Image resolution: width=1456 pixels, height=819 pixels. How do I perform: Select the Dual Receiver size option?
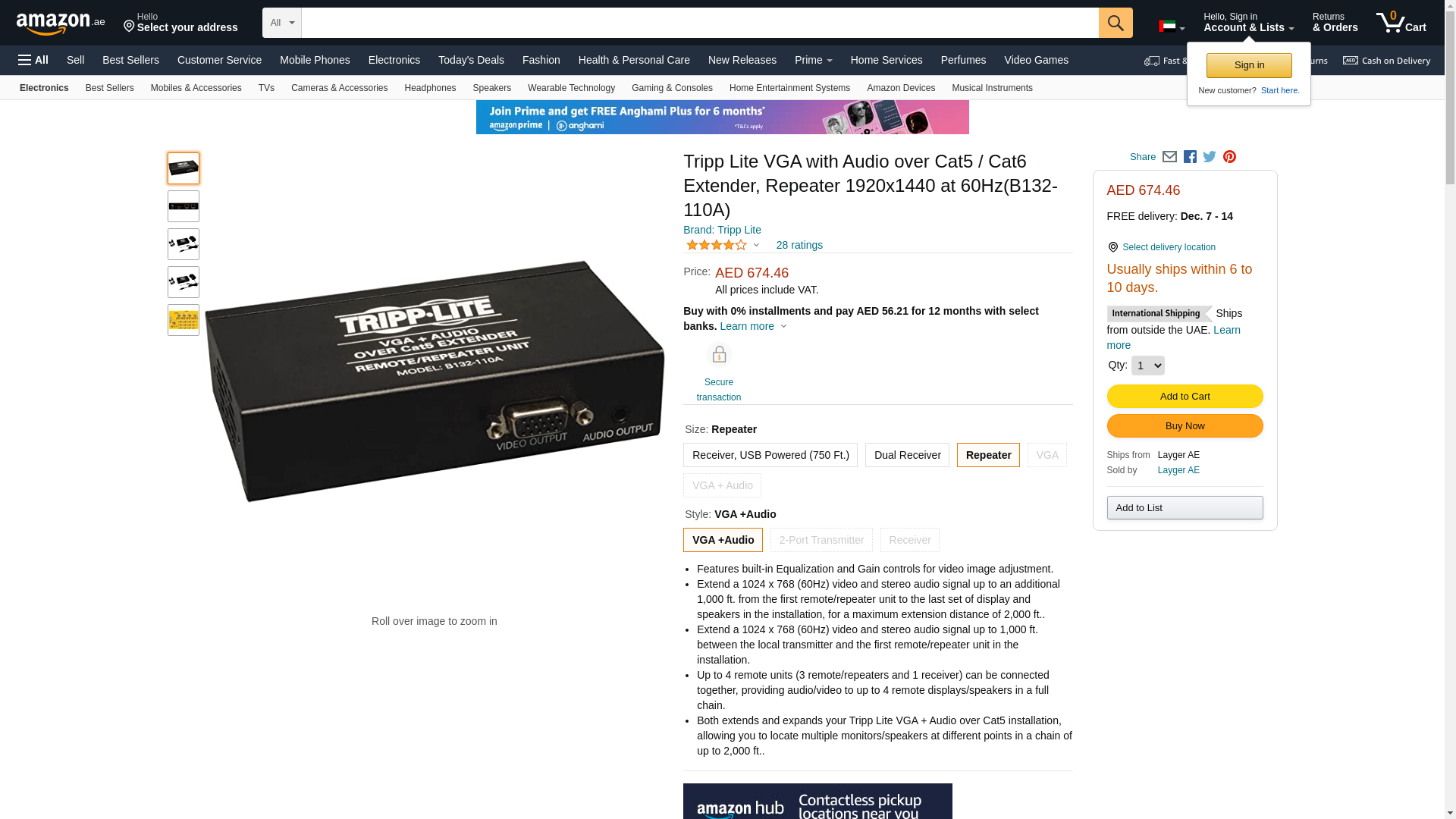point(907,455)
